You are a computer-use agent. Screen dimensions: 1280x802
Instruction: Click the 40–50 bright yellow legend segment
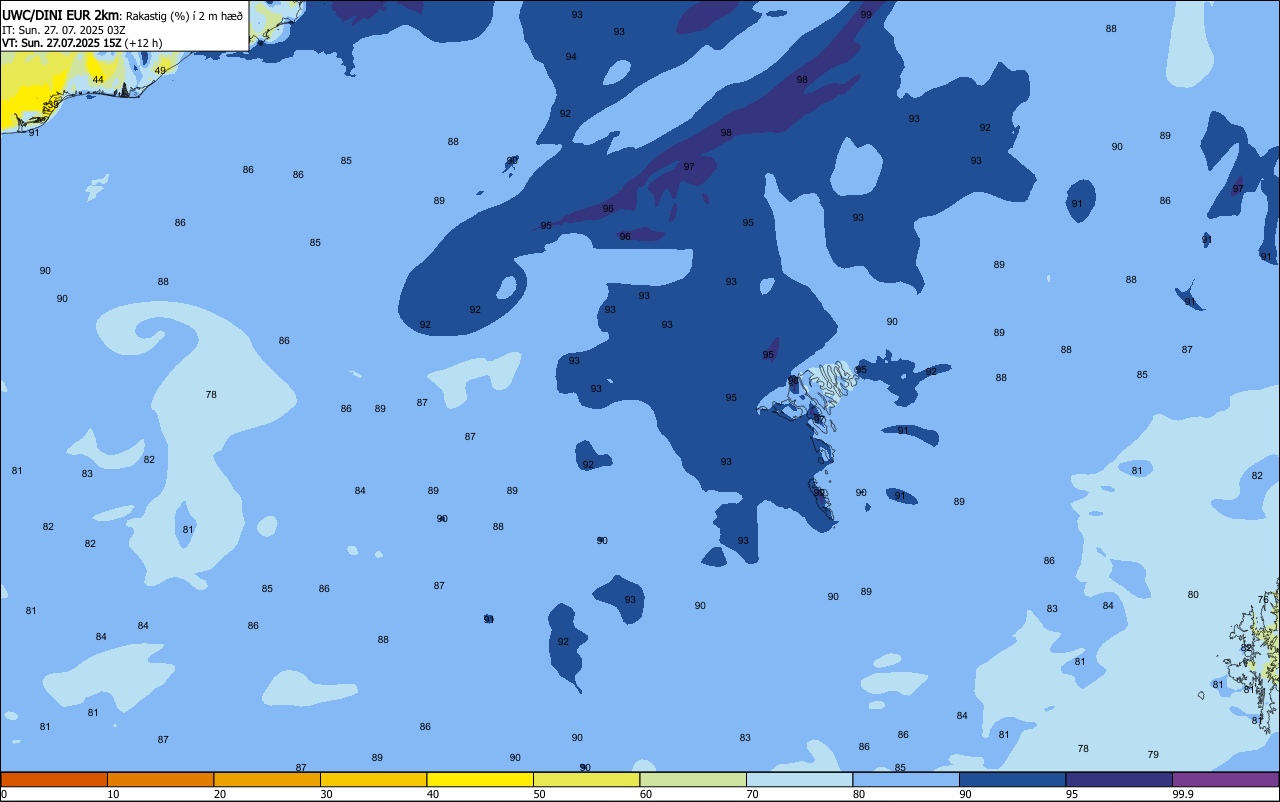pos(480,779)
